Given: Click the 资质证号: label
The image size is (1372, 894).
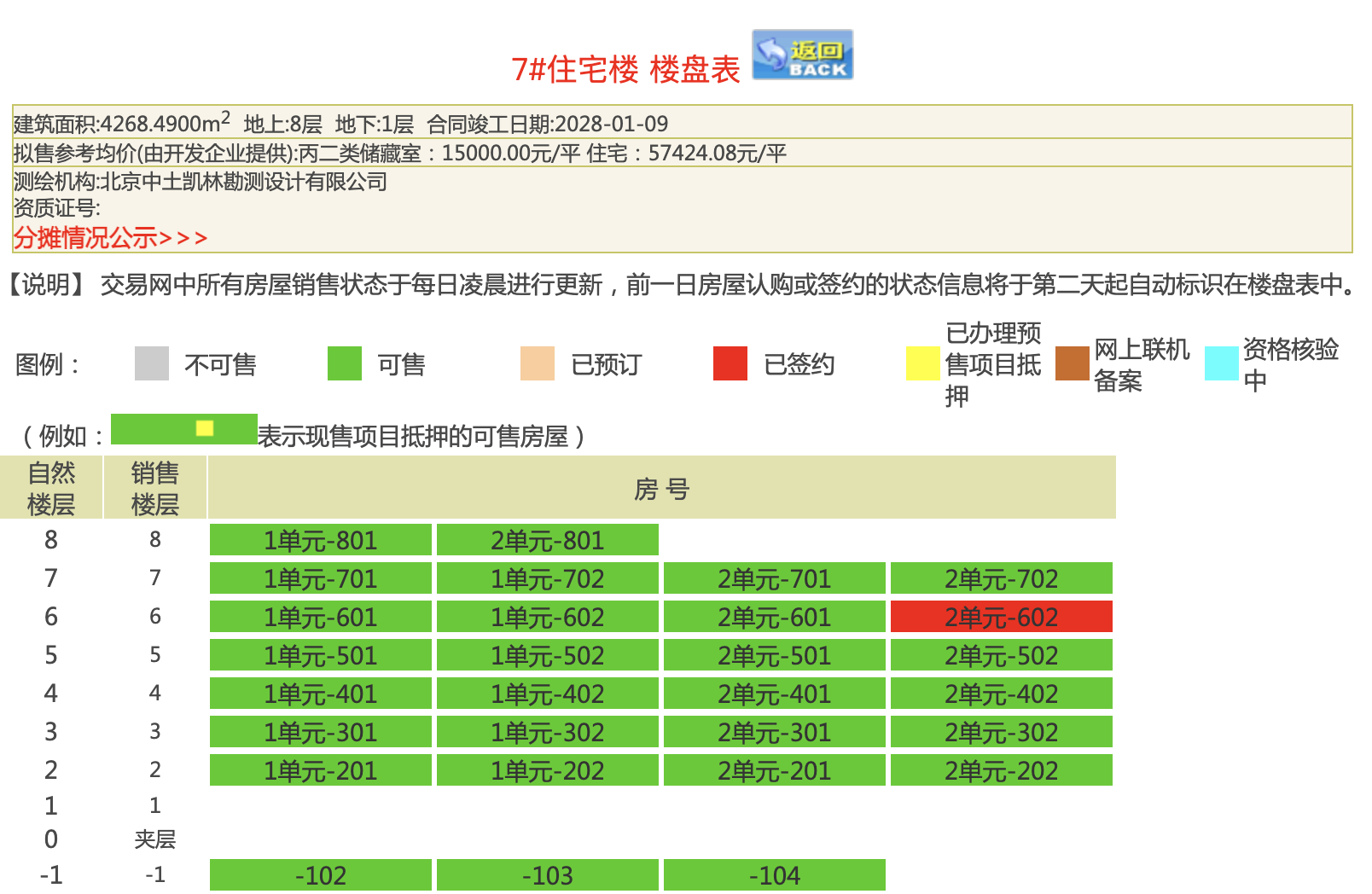Looking at the screenshot, I should pos(57,207).
